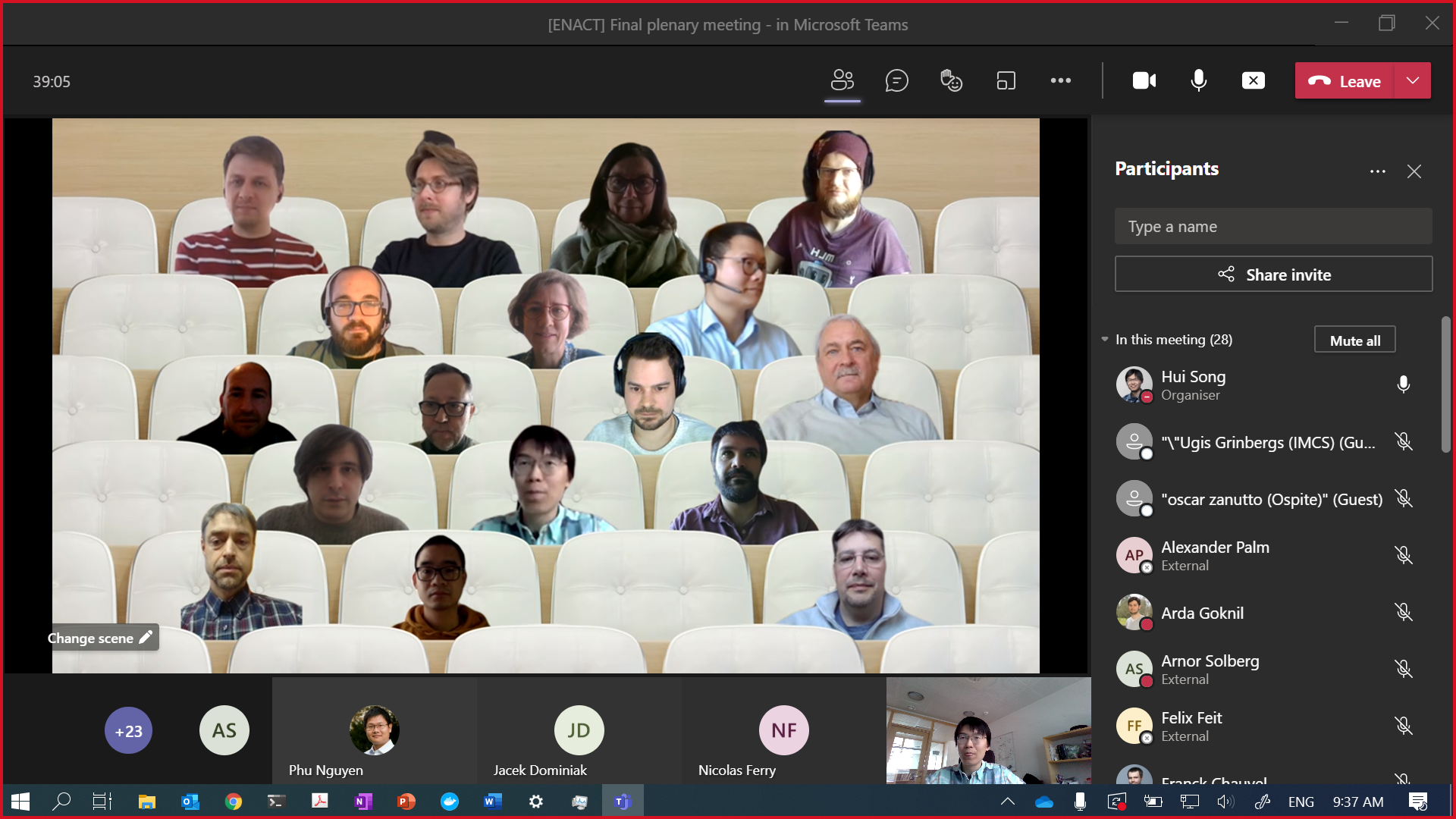Click Change scene on the together mode view
1456x819 pixels.
pos(100,638)
